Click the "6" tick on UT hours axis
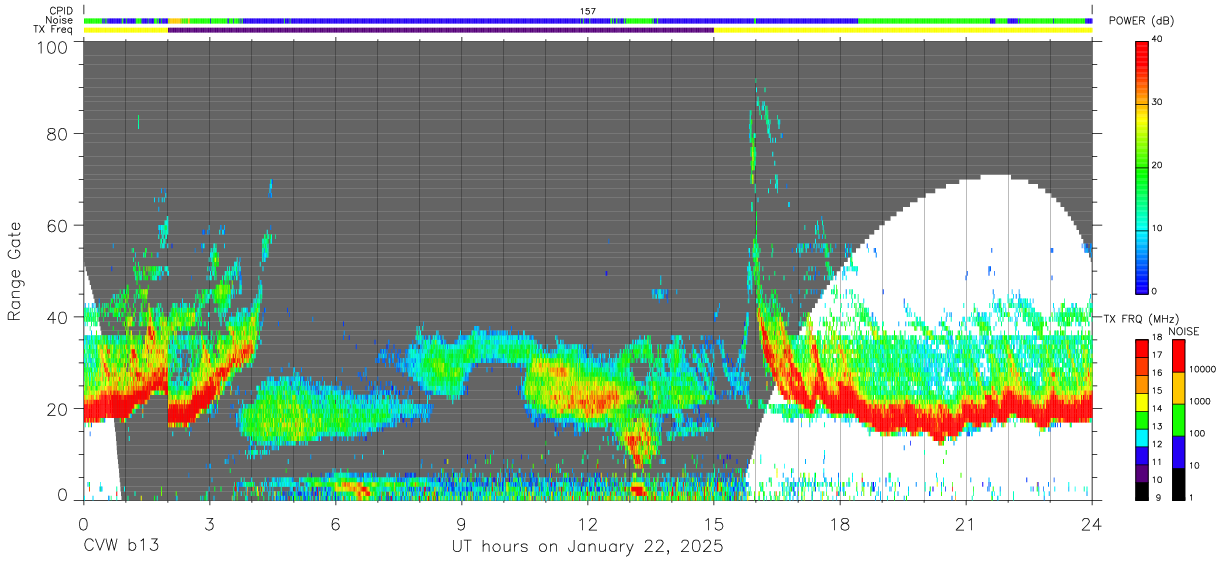 pyautogui.click(x=336, y=523)
